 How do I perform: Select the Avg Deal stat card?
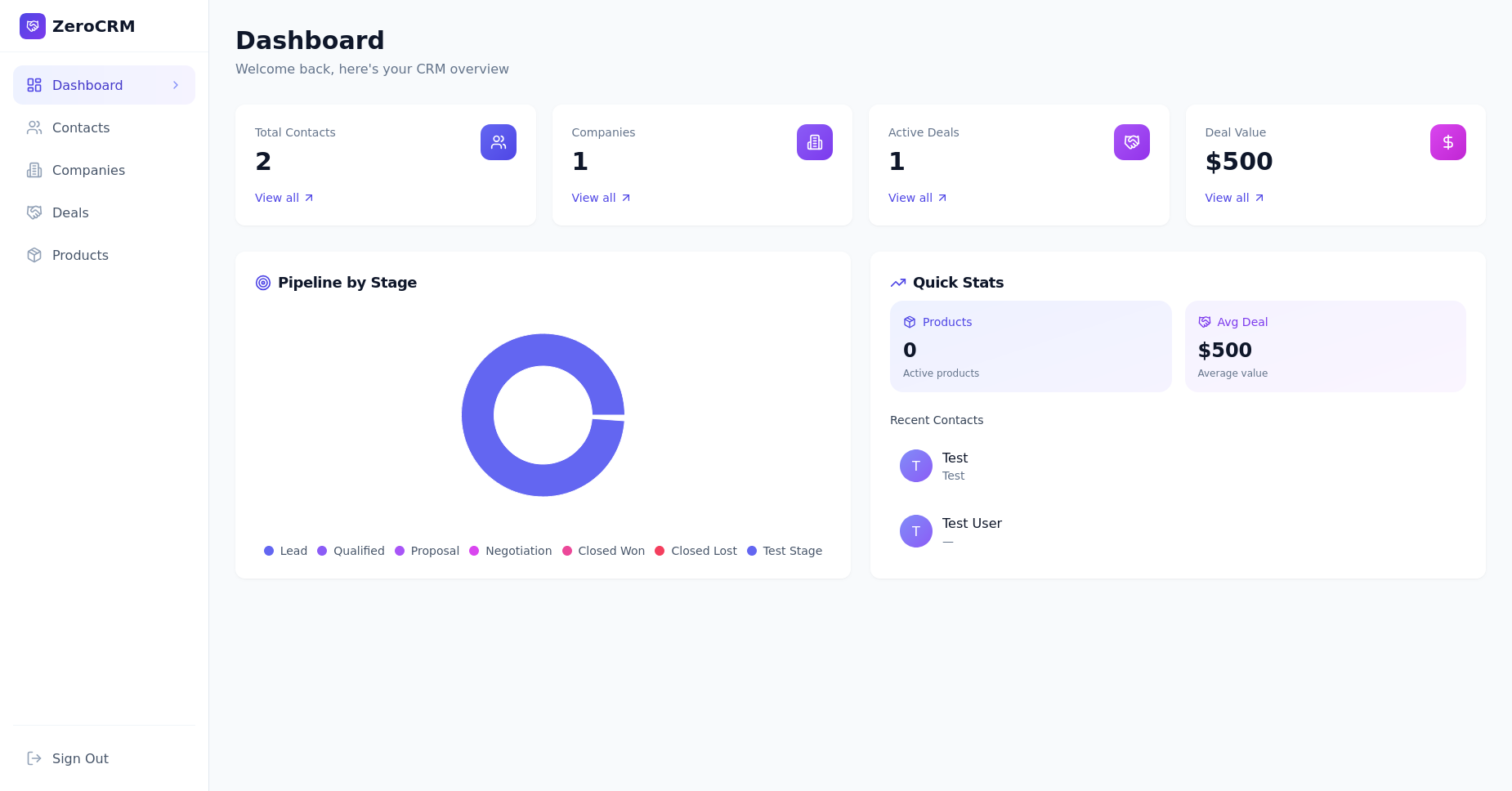point(1324,346)
